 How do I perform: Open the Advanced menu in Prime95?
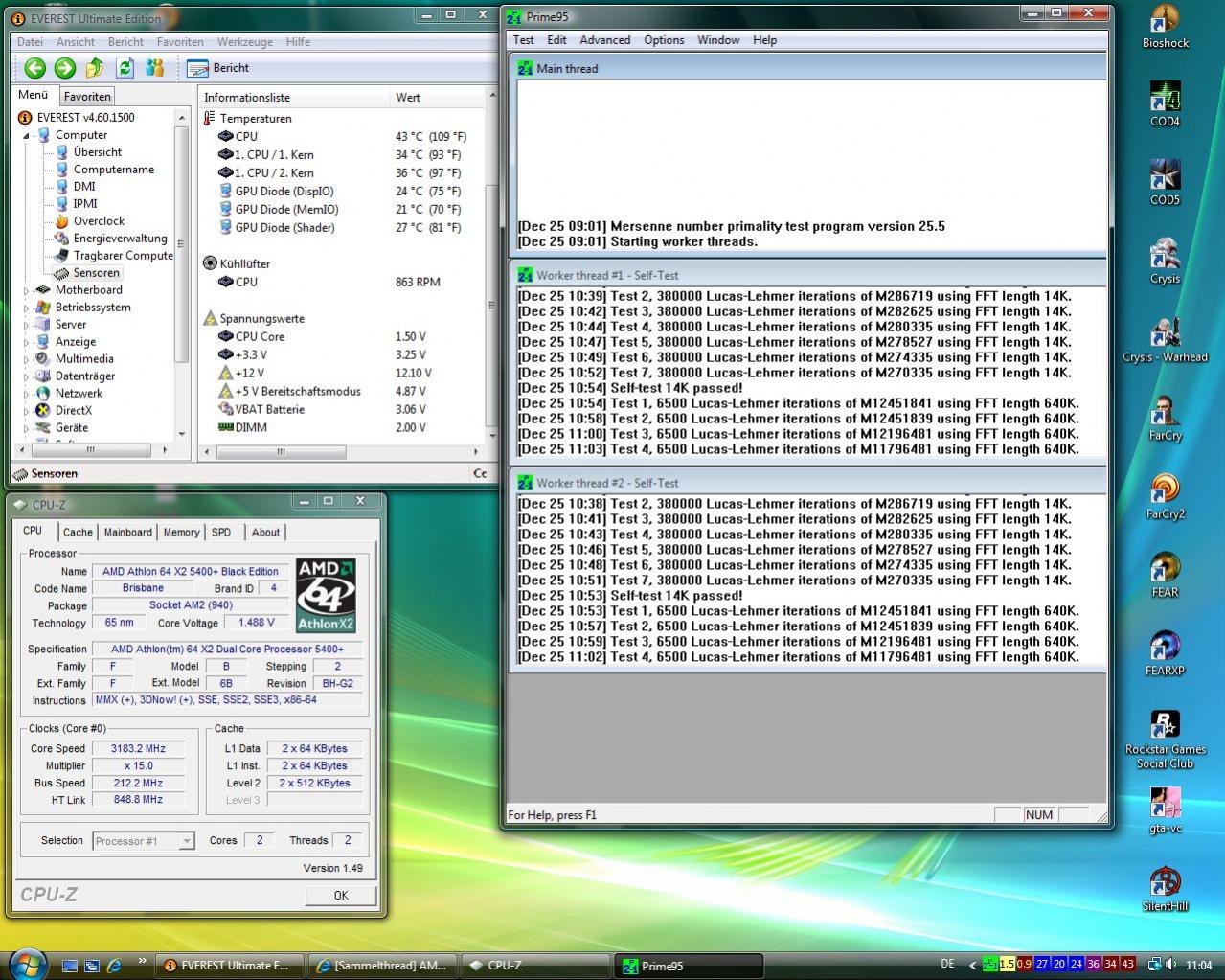(x=604, y=40)
